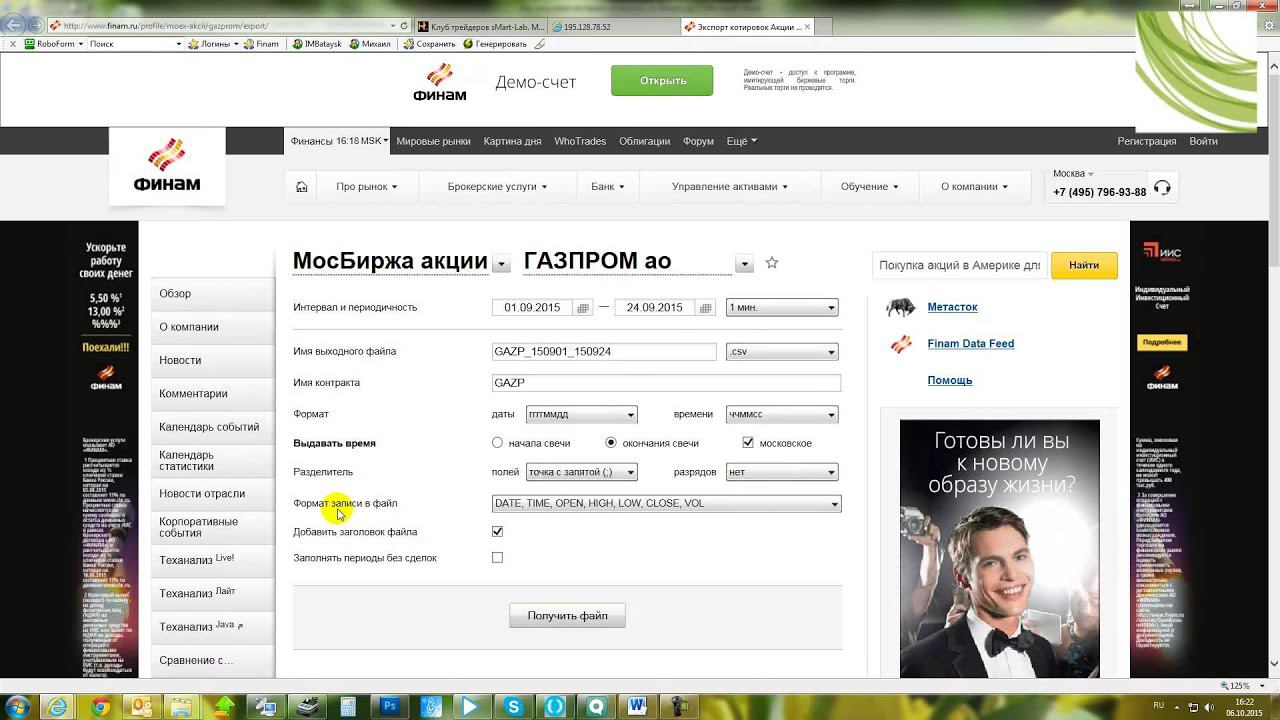
Task: Open the 'Мировые рынки' menu item
Action: click(433, 141)
